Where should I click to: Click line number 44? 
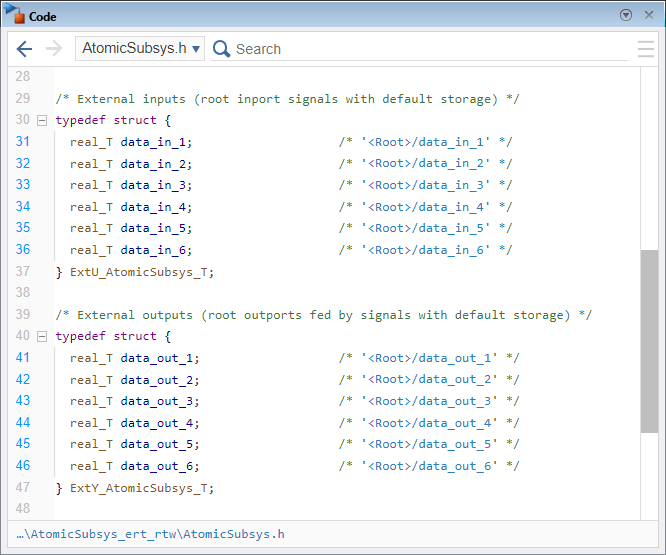pyautogui.click(x=23, y=423)
